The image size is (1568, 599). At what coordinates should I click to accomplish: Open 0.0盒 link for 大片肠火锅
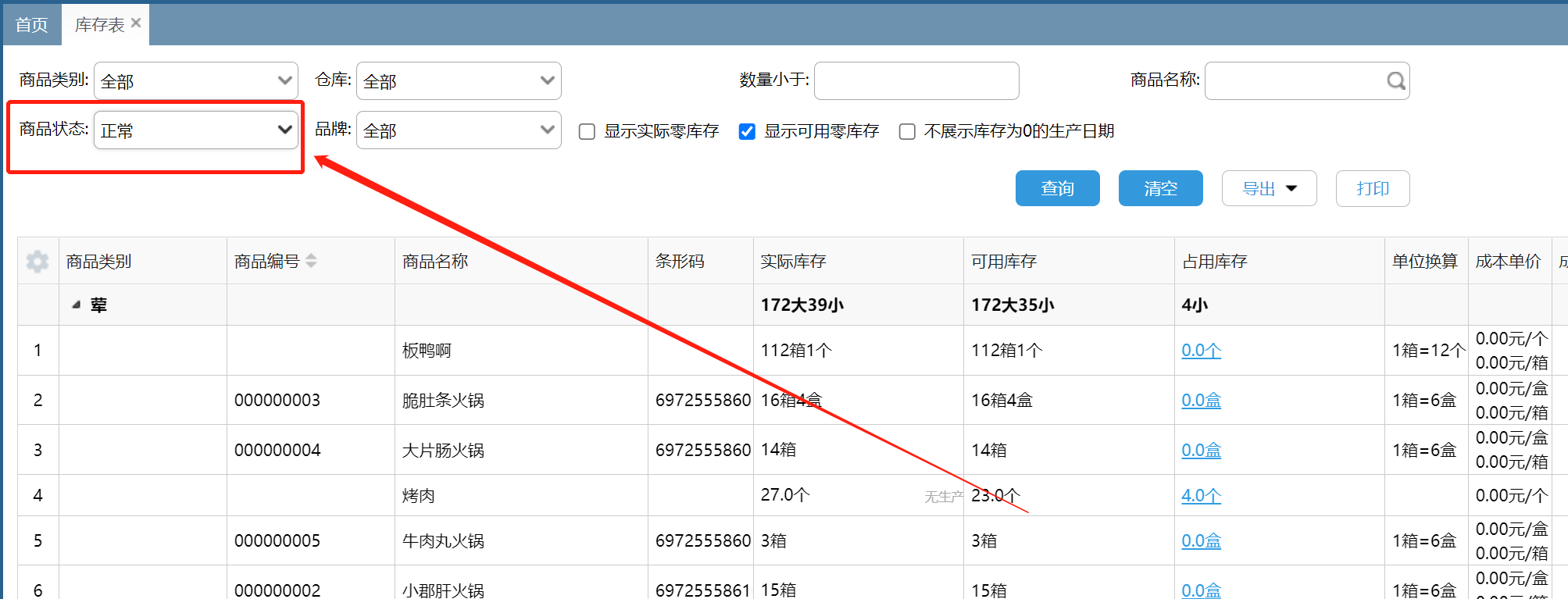(x=1201, y=451)
